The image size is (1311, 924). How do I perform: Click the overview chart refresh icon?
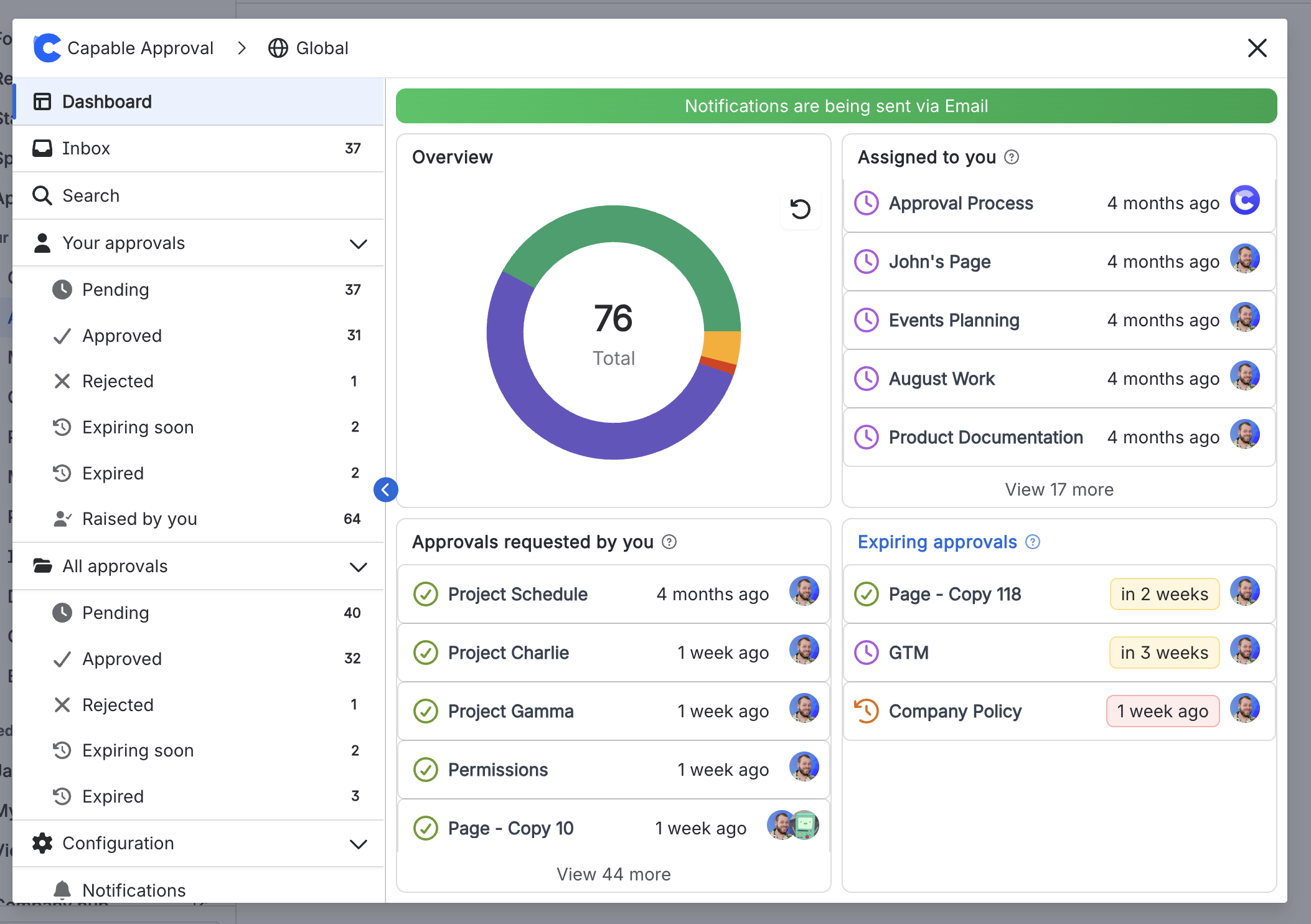point(800,209)
